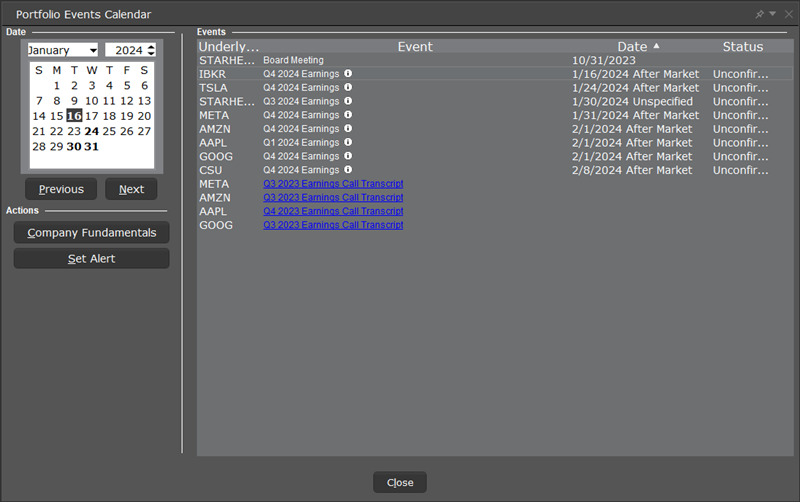Open AAPL Q4 2023 Earnings Call Transcript

point(333,211)
